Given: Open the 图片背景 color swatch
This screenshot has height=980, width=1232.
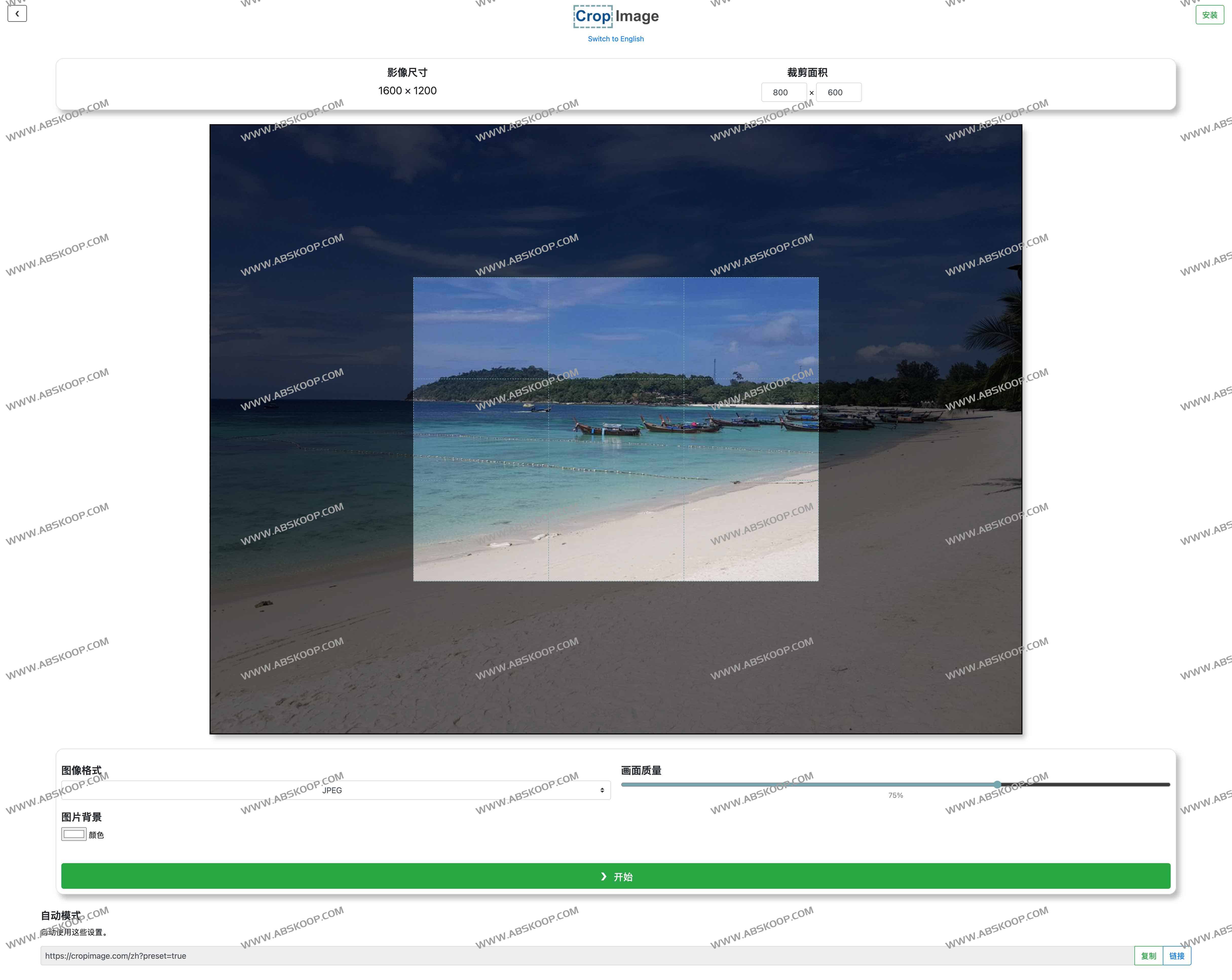Looking at the screenshot, I should click(74, 834).
